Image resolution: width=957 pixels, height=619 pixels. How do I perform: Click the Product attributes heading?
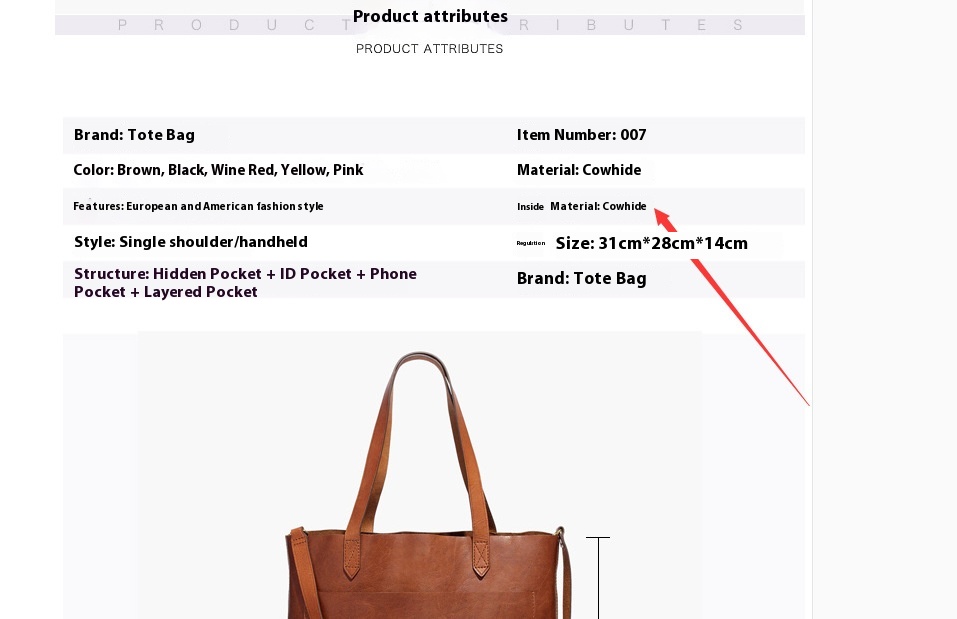[x=430, y=16]
